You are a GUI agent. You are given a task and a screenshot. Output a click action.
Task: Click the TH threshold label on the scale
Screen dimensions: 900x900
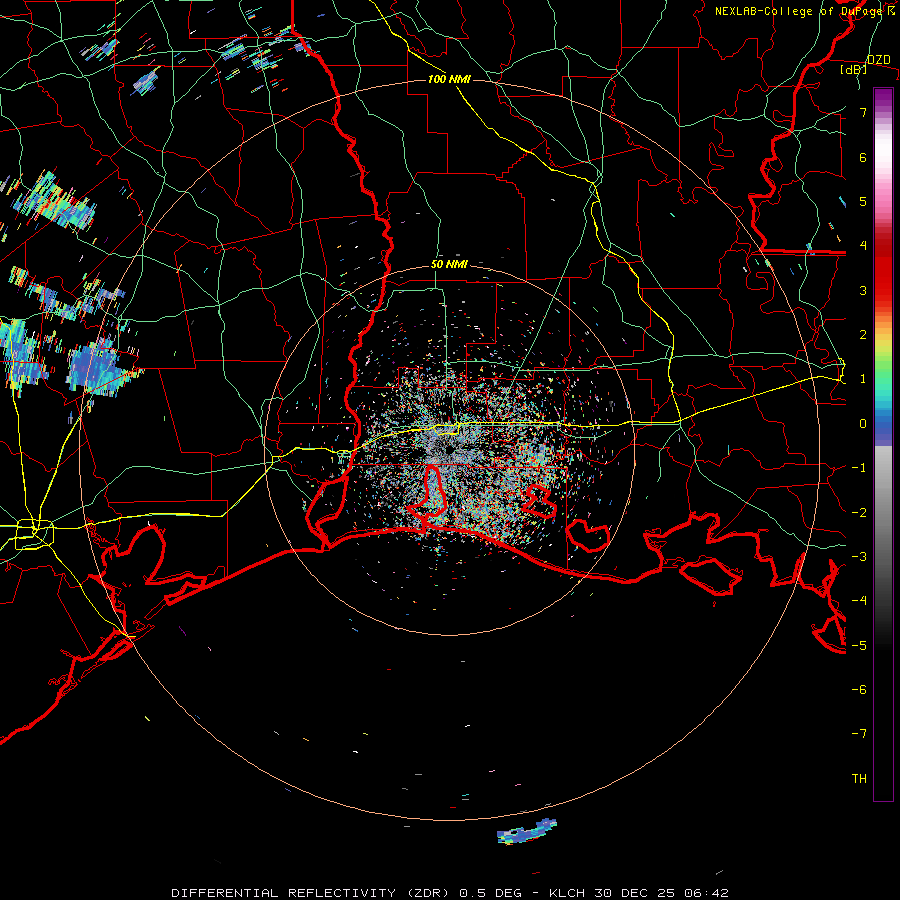click(859, 779)
